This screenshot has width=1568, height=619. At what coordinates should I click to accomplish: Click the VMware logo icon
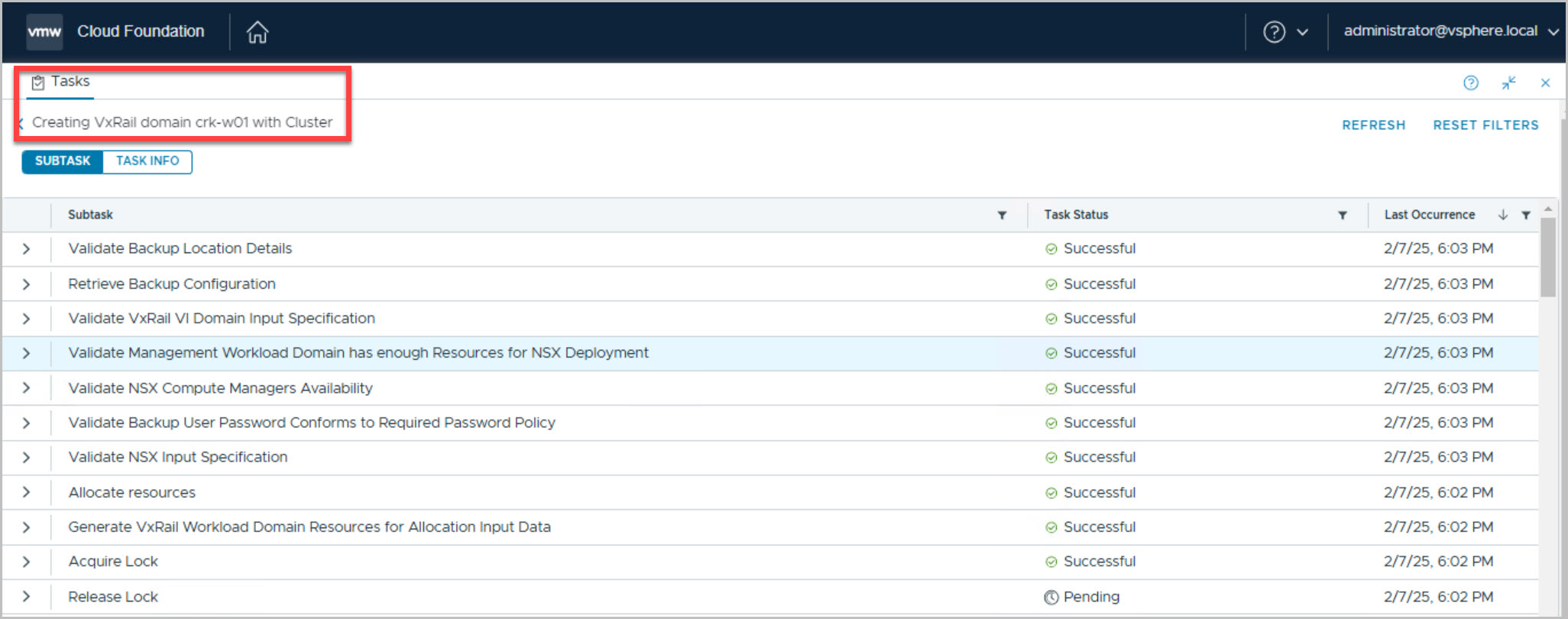coord(44,32)
